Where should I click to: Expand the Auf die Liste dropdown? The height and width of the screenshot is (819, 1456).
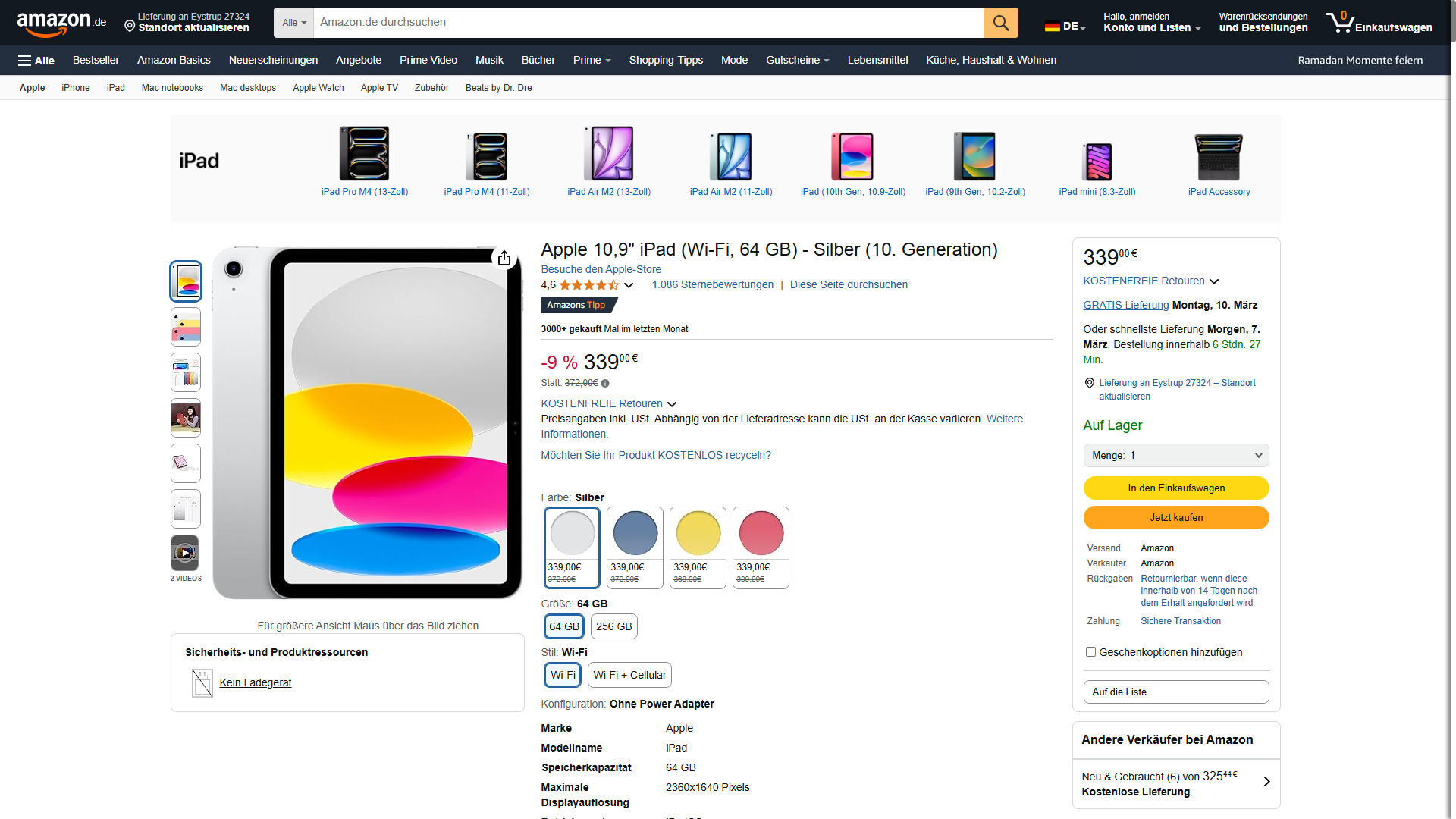1175,692
